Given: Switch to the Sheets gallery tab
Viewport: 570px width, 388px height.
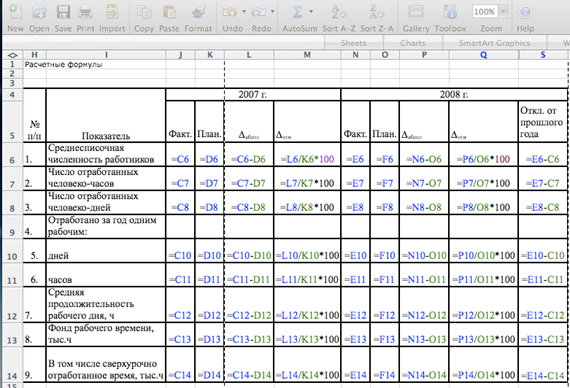Looking at the screenshot, I should pyautogui.click(x=354, y=43).
